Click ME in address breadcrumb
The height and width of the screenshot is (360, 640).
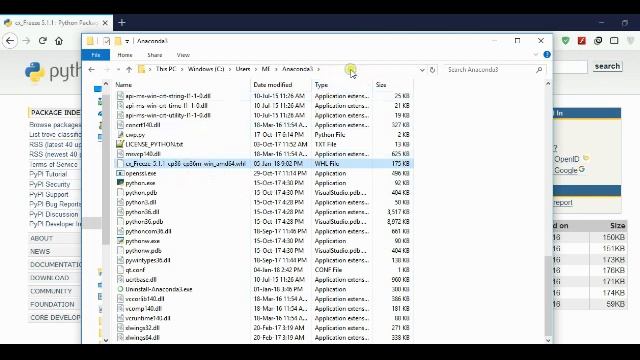coord(266,69)
